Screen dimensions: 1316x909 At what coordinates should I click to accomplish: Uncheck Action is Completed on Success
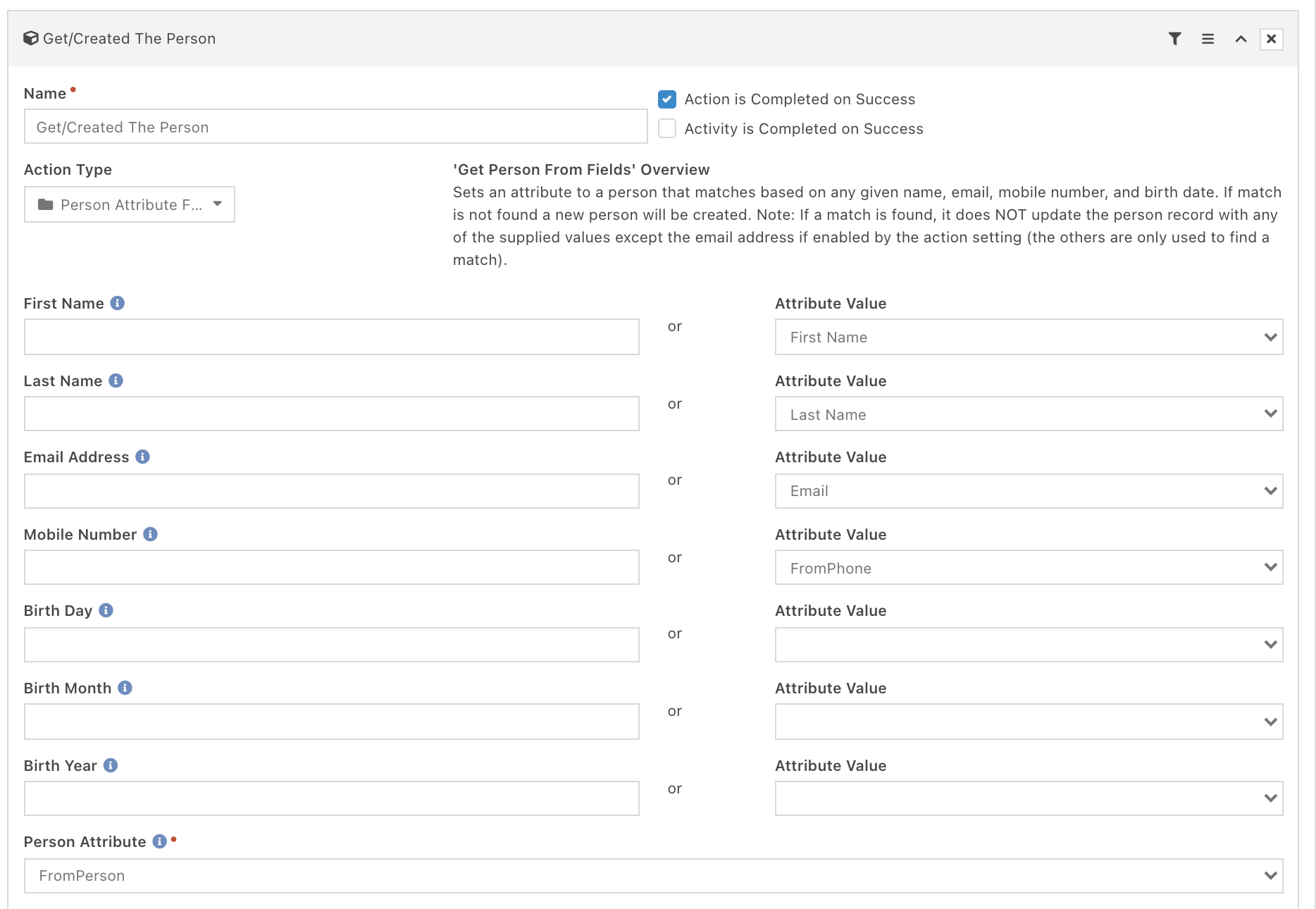[x=667, y=99]
